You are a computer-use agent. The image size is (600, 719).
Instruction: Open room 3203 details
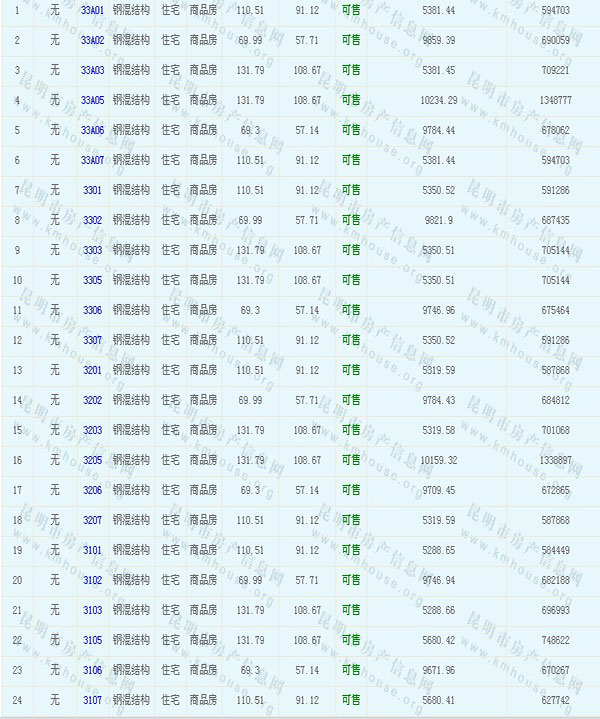(x=92, y=430)
